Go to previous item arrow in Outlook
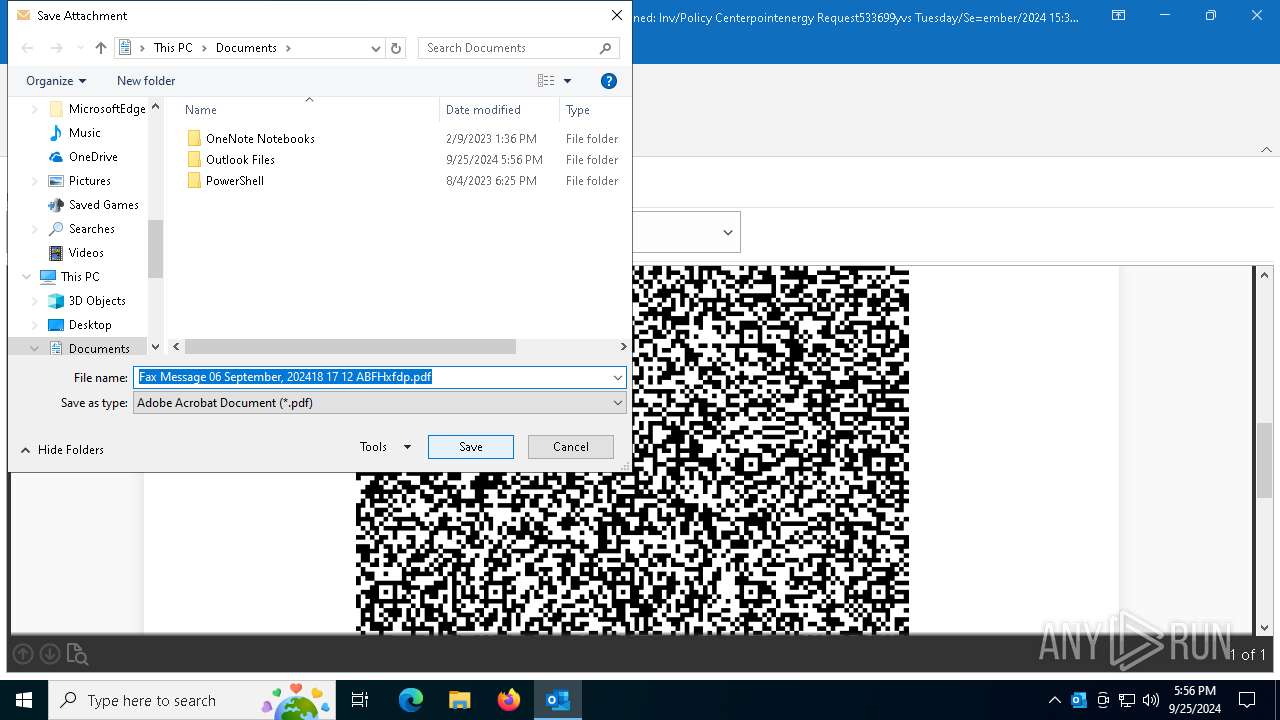 coord(23,654)
